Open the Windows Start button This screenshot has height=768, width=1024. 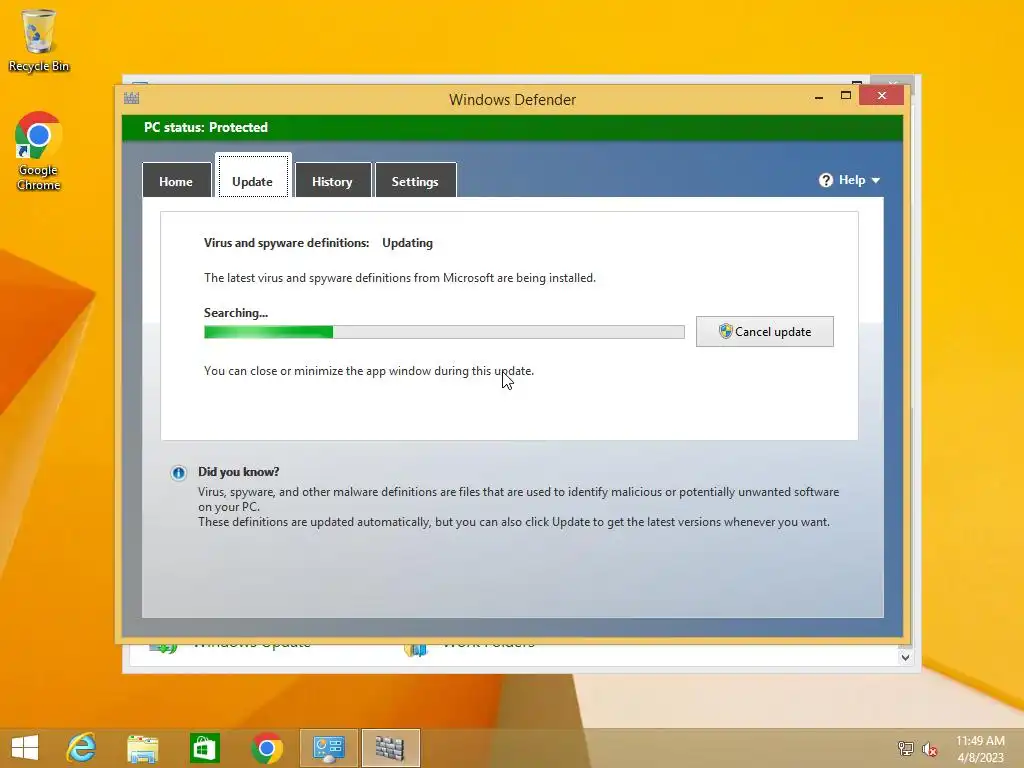25,747
